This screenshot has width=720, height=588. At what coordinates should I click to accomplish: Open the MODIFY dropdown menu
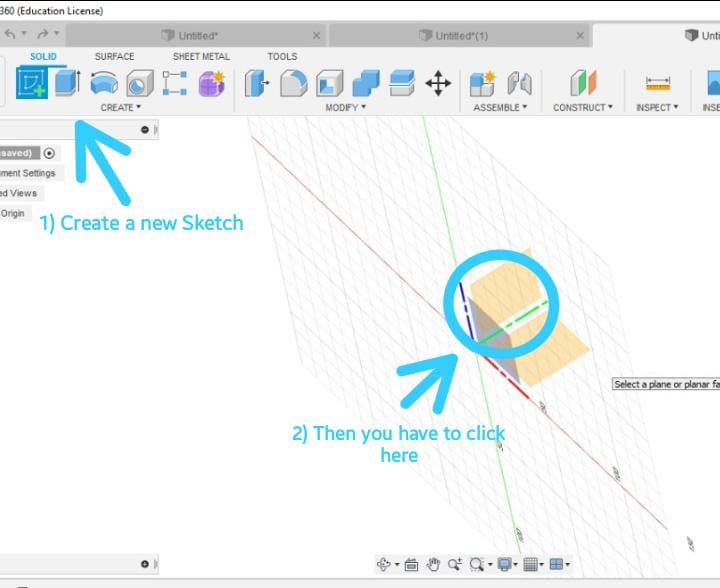point(345,107)
